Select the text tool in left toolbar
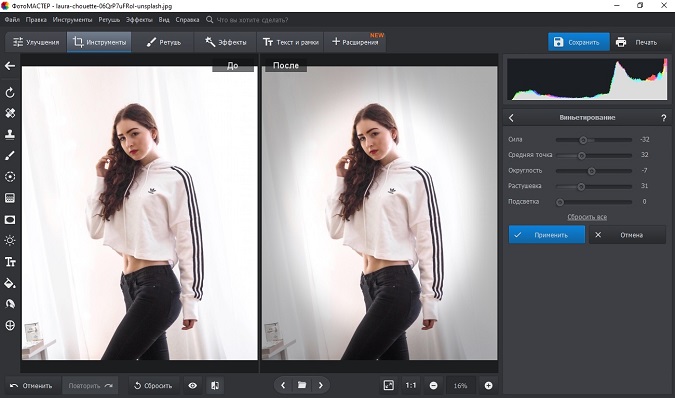675x398 pixels. 10,262
